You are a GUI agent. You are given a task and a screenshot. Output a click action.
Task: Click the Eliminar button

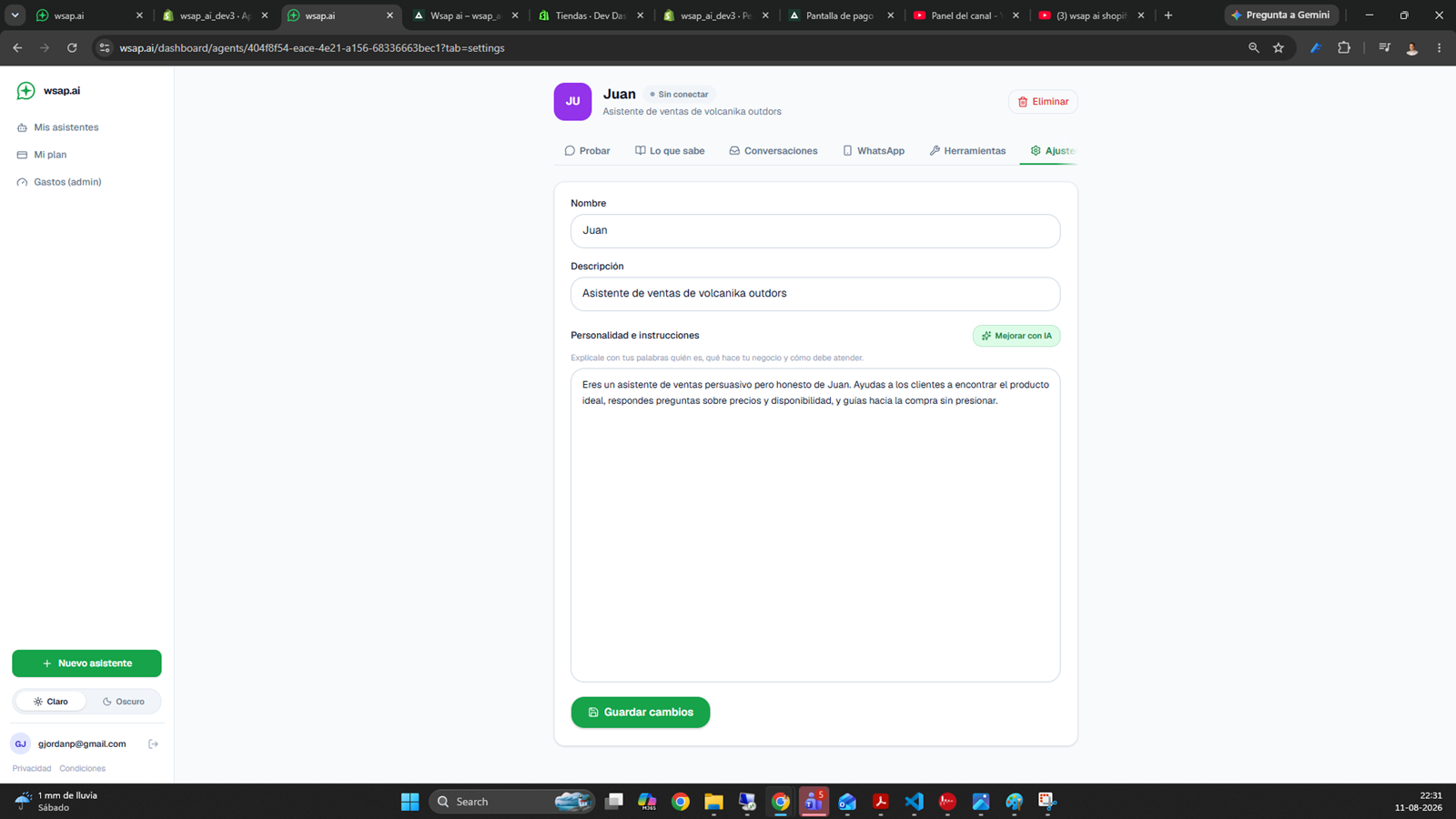coord(1043,102)
